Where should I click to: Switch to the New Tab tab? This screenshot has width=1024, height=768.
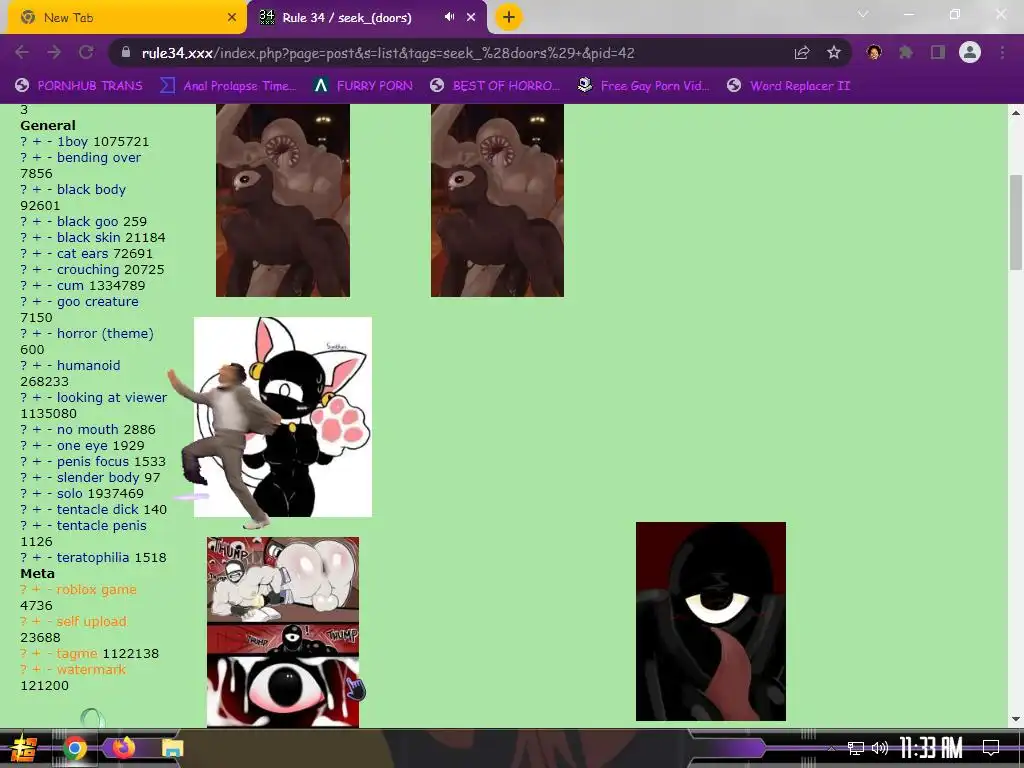(127, 18)
